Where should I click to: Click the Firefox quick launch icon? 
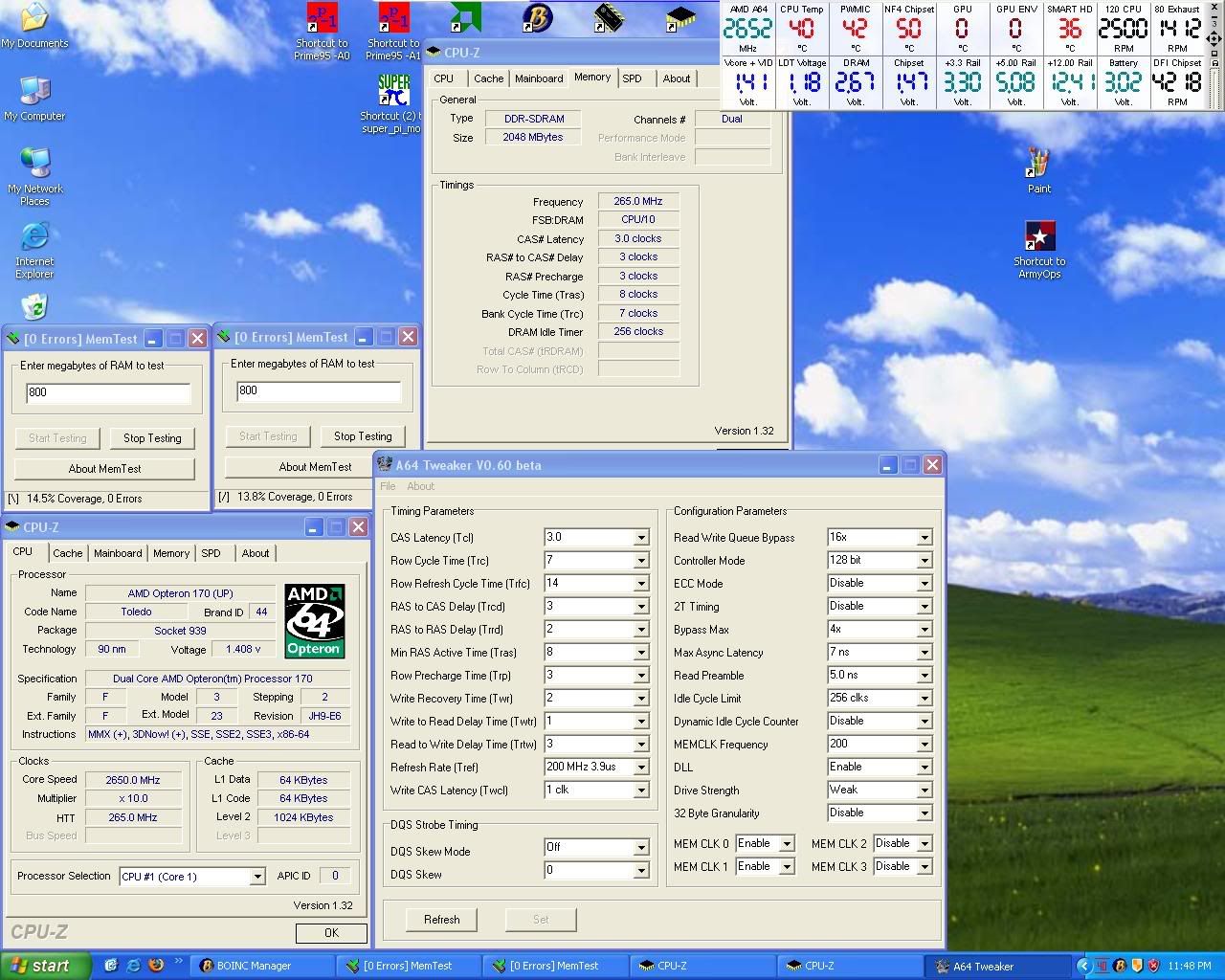click(x=156, y=966)
